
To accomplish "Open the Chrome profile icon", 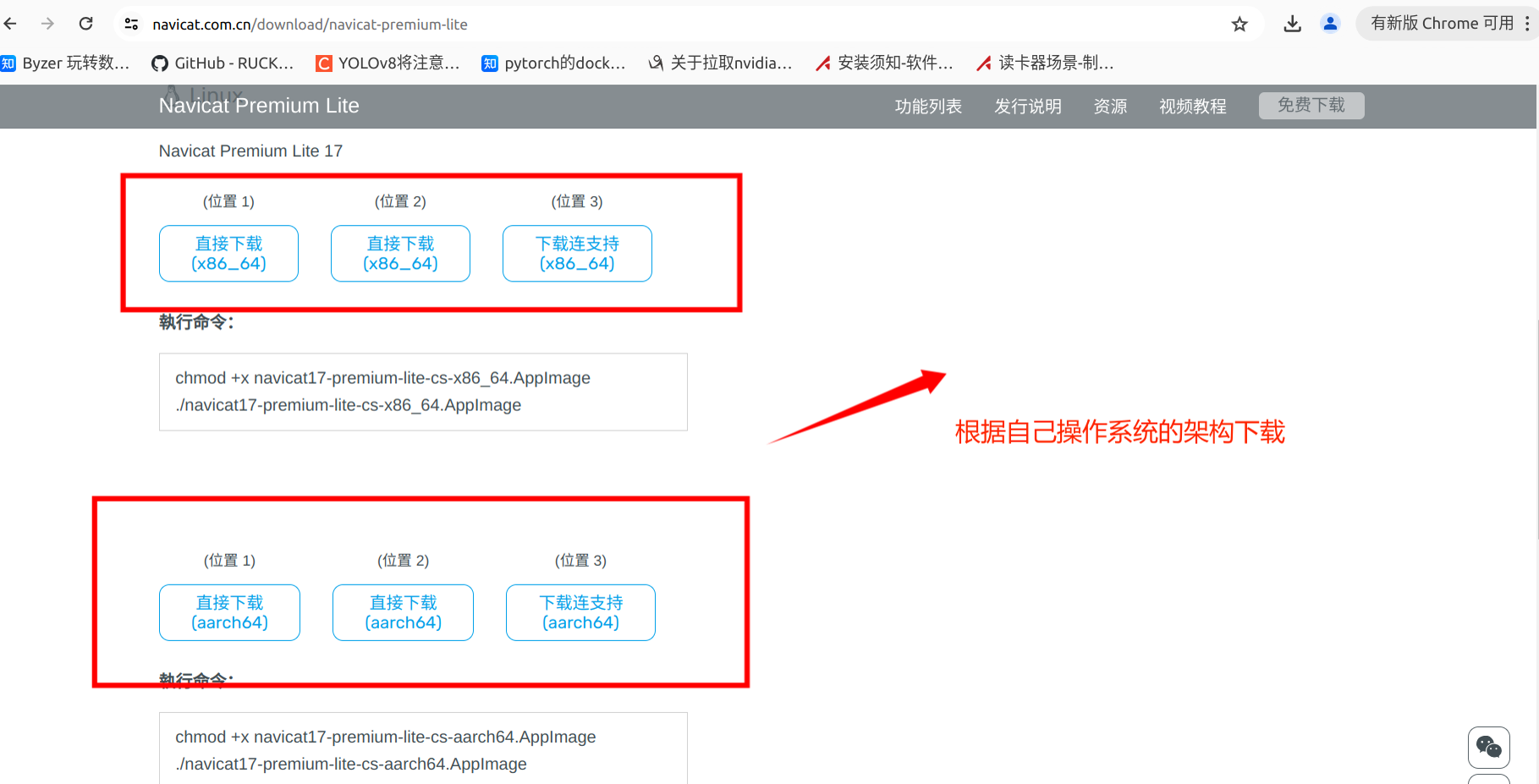I will (x=1330, y=24).
